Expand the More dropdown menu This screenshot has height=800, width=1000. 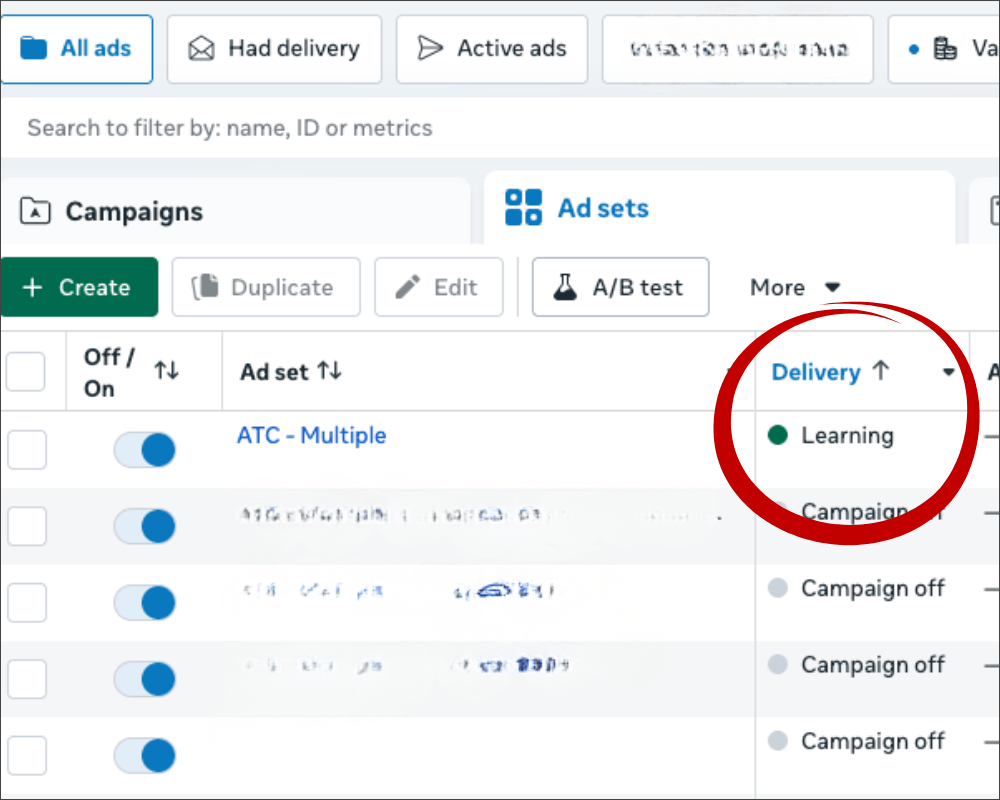(x=795, y=287)
